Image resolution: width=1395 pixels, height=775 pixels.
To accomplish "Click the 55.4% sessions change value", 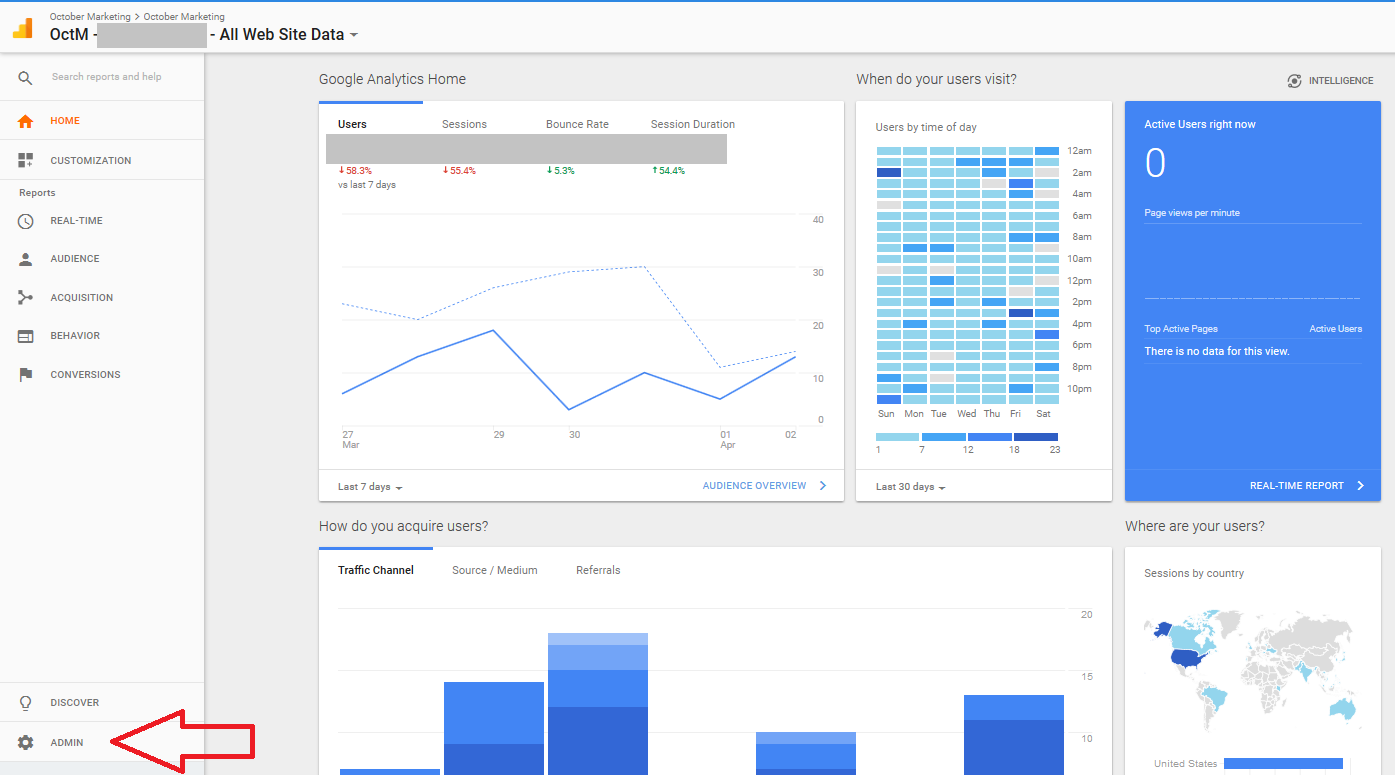I will coord(459,171).
